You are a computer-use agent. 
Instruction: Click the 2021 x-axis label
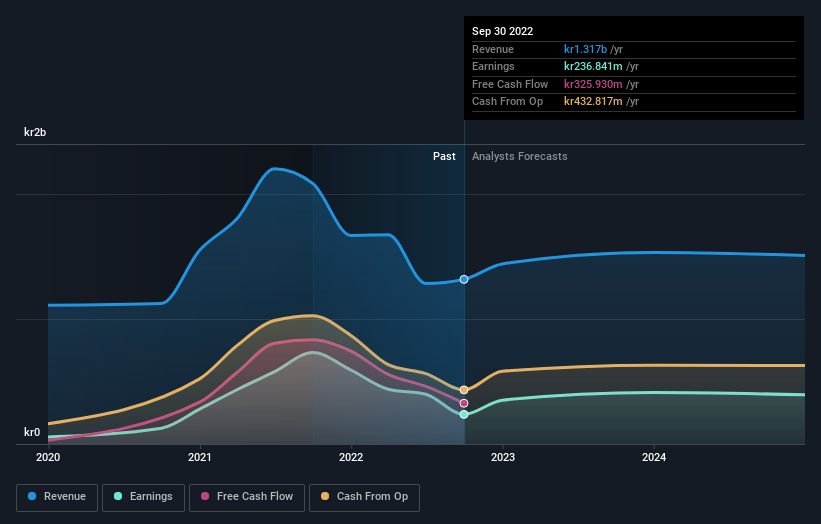pos(199,458)
